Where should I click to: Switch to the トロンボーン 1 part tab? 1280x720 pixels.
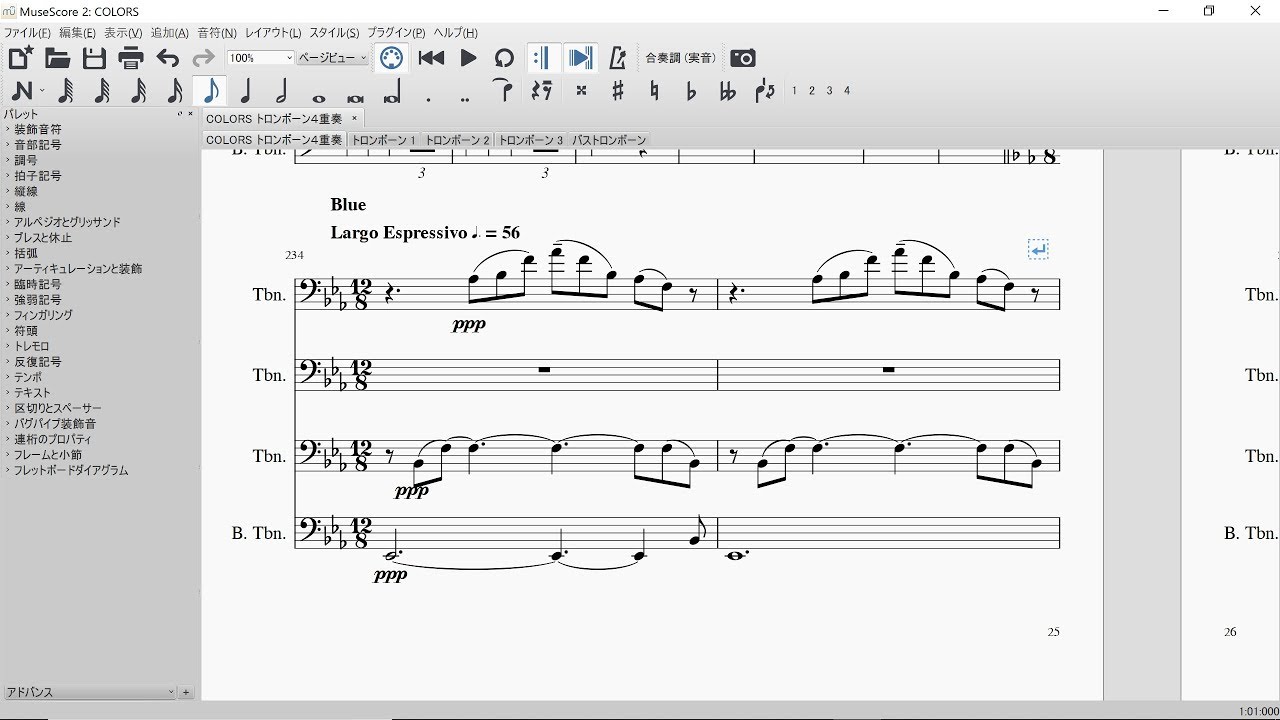(383, 140)
